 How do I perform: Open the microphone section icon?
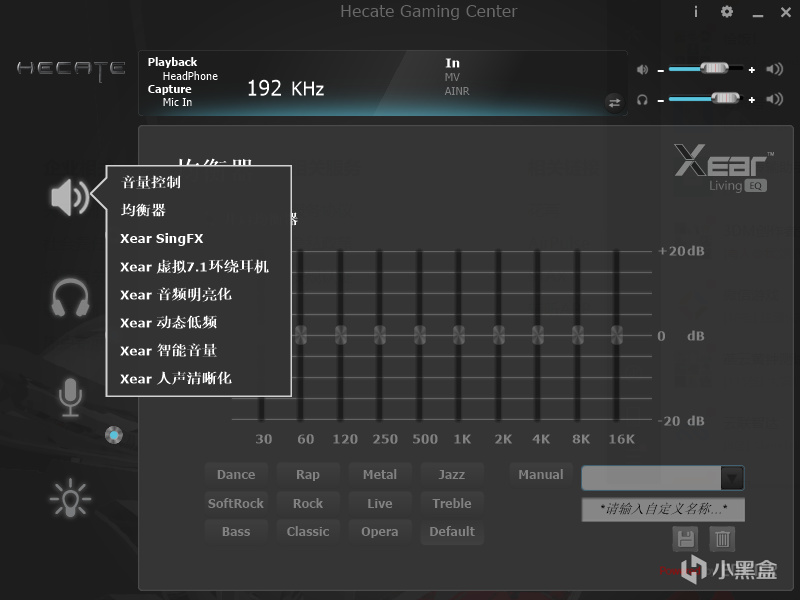point(70,397)
